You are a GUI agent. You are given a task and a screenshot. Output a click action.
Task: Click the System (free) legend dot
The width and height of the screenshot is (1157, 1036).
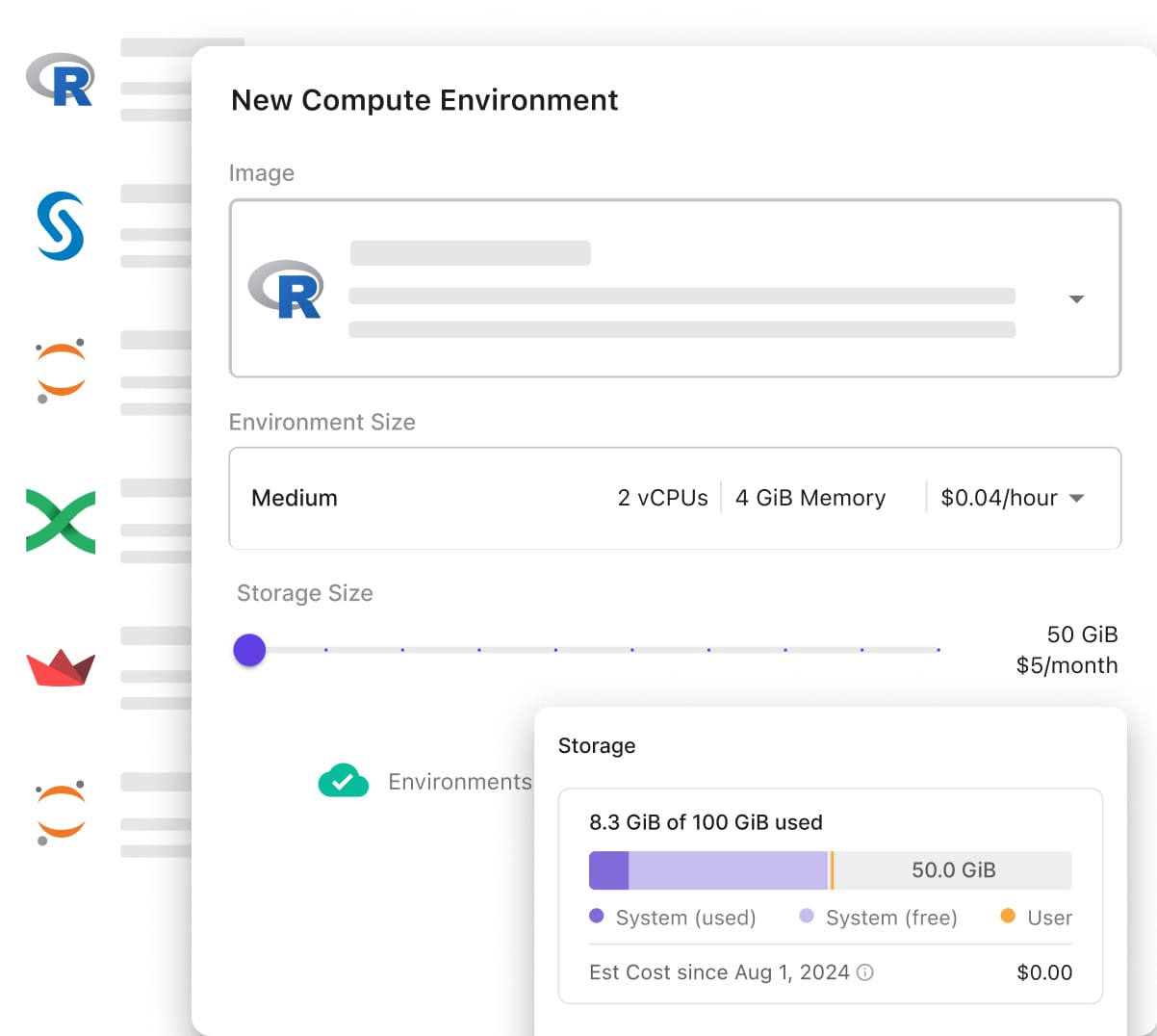coord(807,916)
